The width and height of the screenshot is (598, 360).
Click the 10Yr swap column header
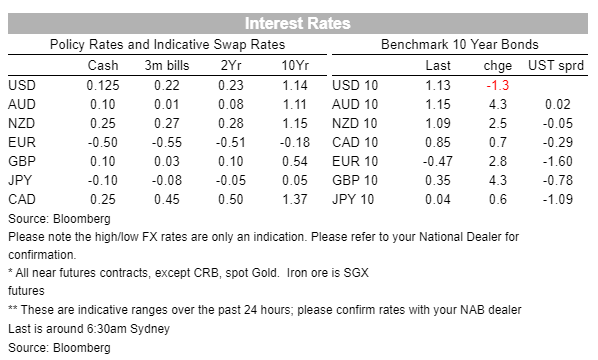(295, 66)
